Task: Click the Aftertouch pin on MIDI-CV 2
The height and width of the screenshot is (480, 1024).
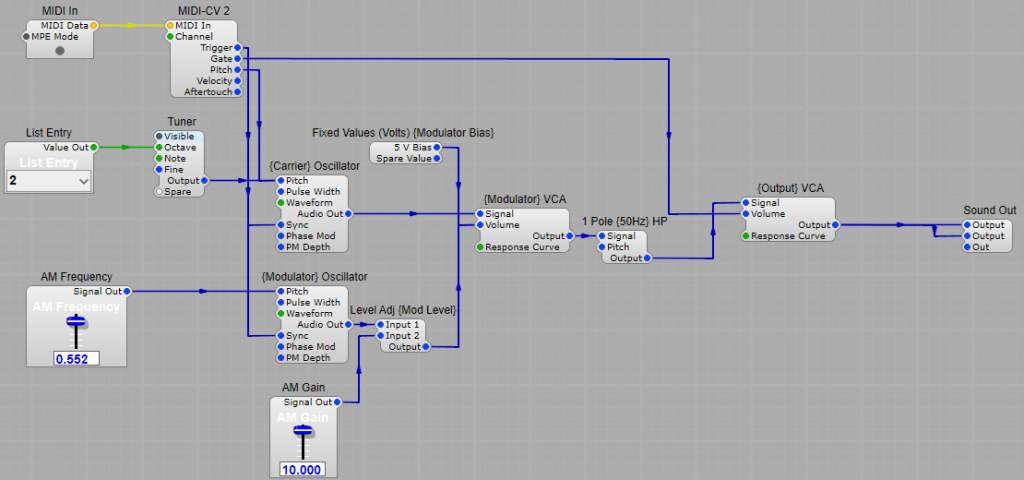Action: [x=236, y=92]
